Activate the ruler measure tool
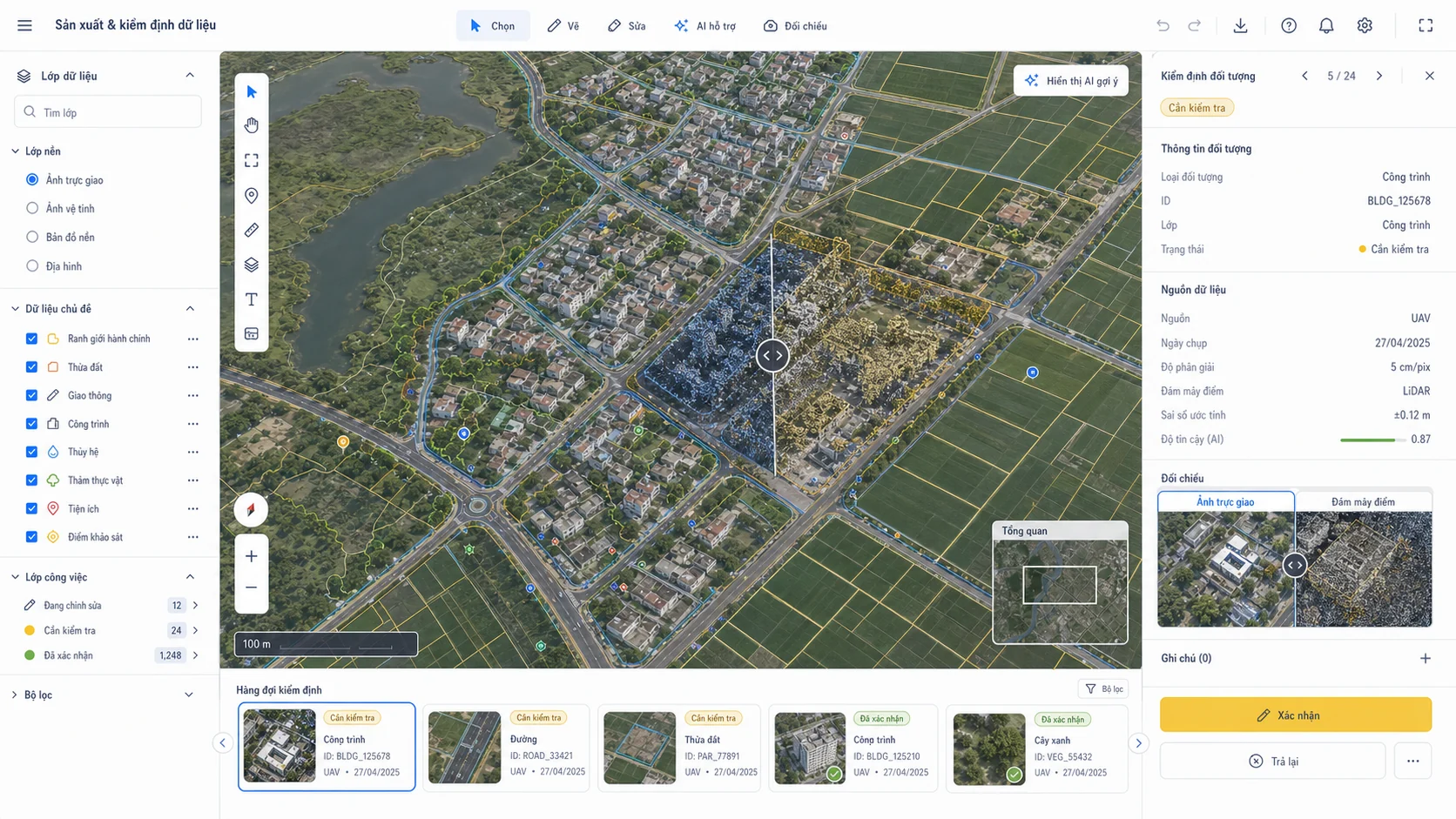This screenshot has height=819, width=1456. pos(252,230)
